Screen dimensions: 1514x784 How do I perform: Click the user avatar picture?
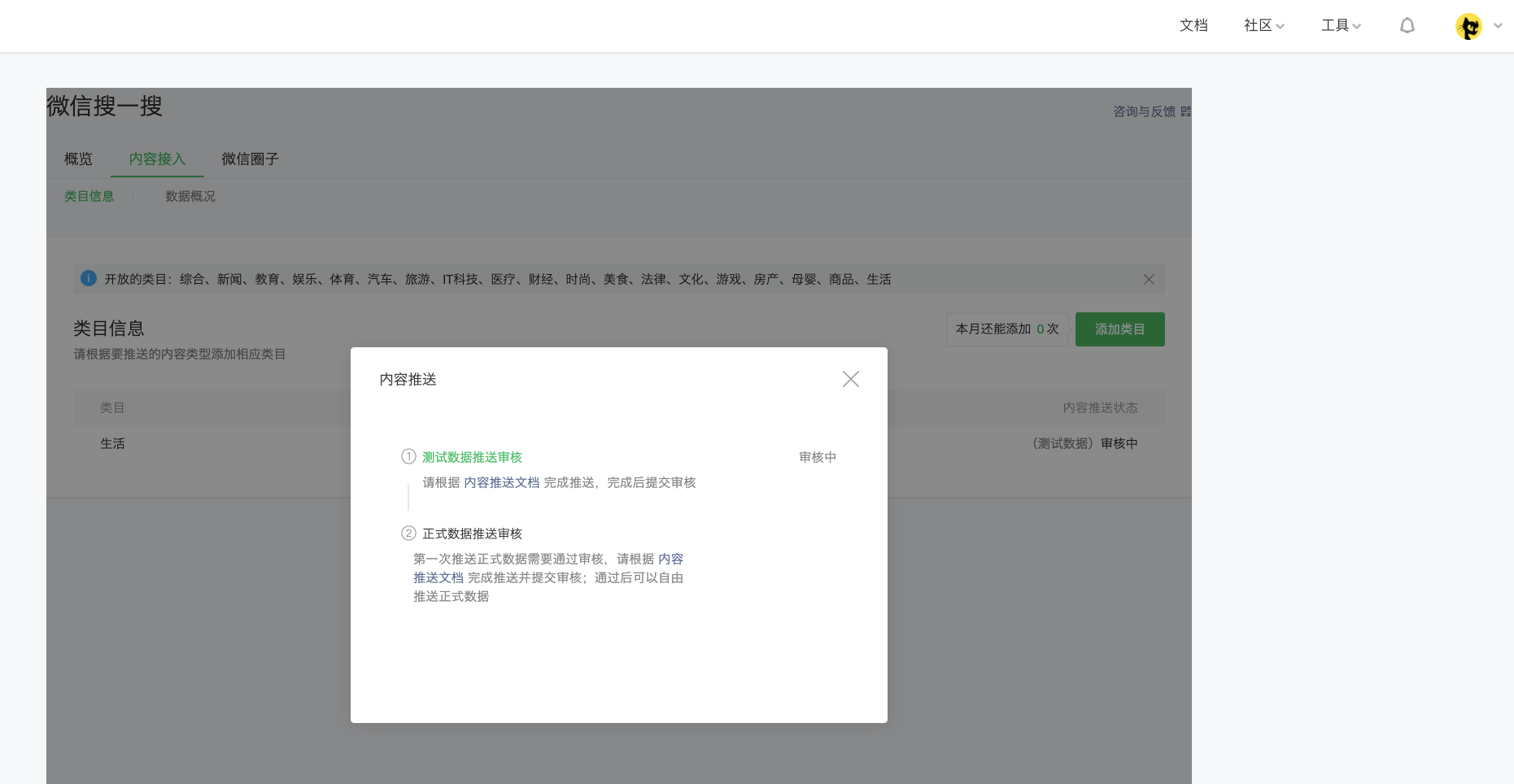click(1468, 26)
